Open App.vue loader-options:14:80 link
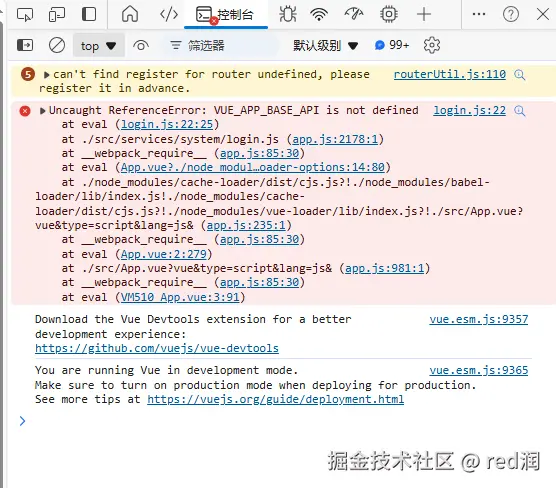The height and width of the screenshot is (488, 556). [252, 167]
